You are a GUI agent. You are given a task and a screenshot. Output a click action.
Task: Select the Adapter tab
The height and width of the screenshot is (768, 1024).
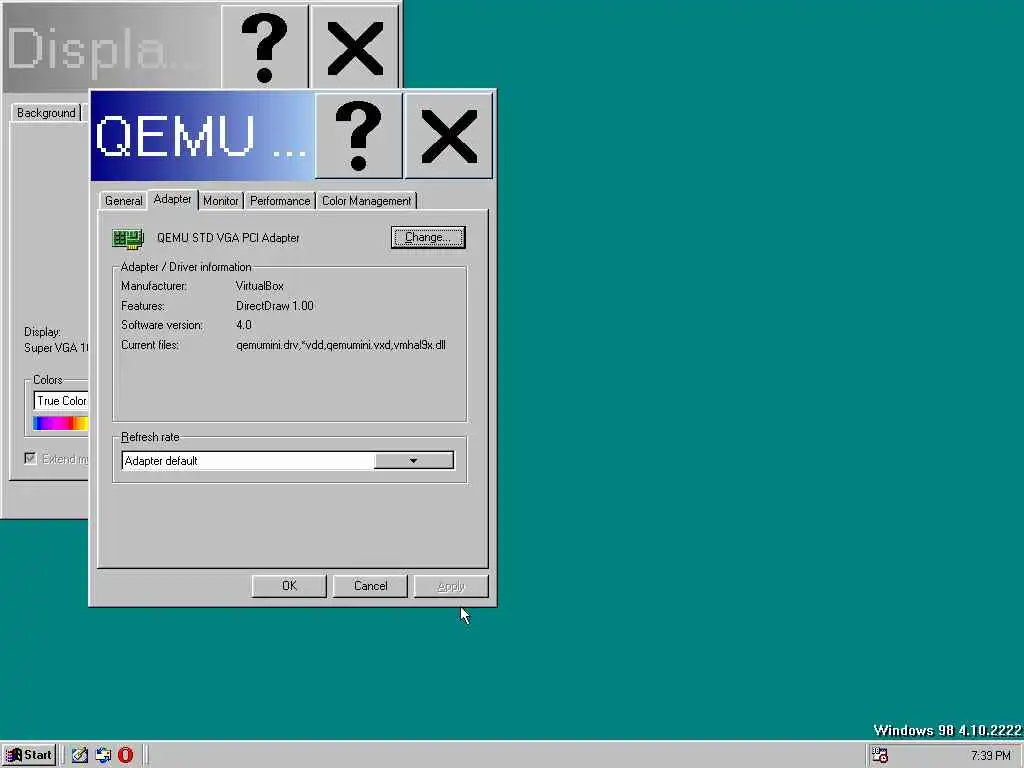point(172,199)
